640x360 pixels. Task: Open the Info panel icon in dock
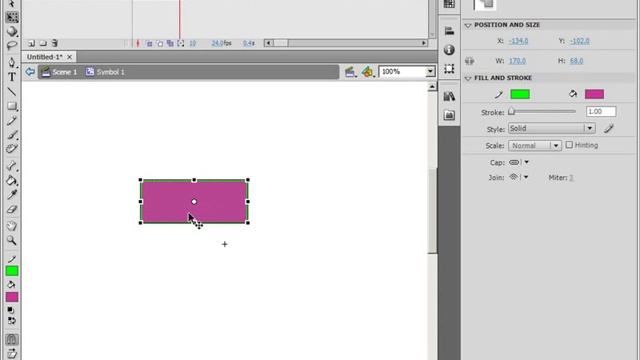click(x=449, y=50)
